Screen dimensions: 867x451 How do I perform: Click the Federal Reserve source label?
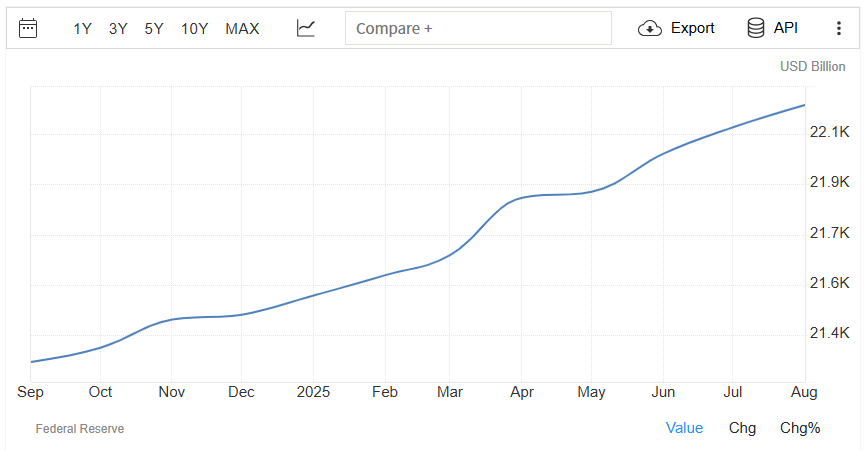[80, 429]
